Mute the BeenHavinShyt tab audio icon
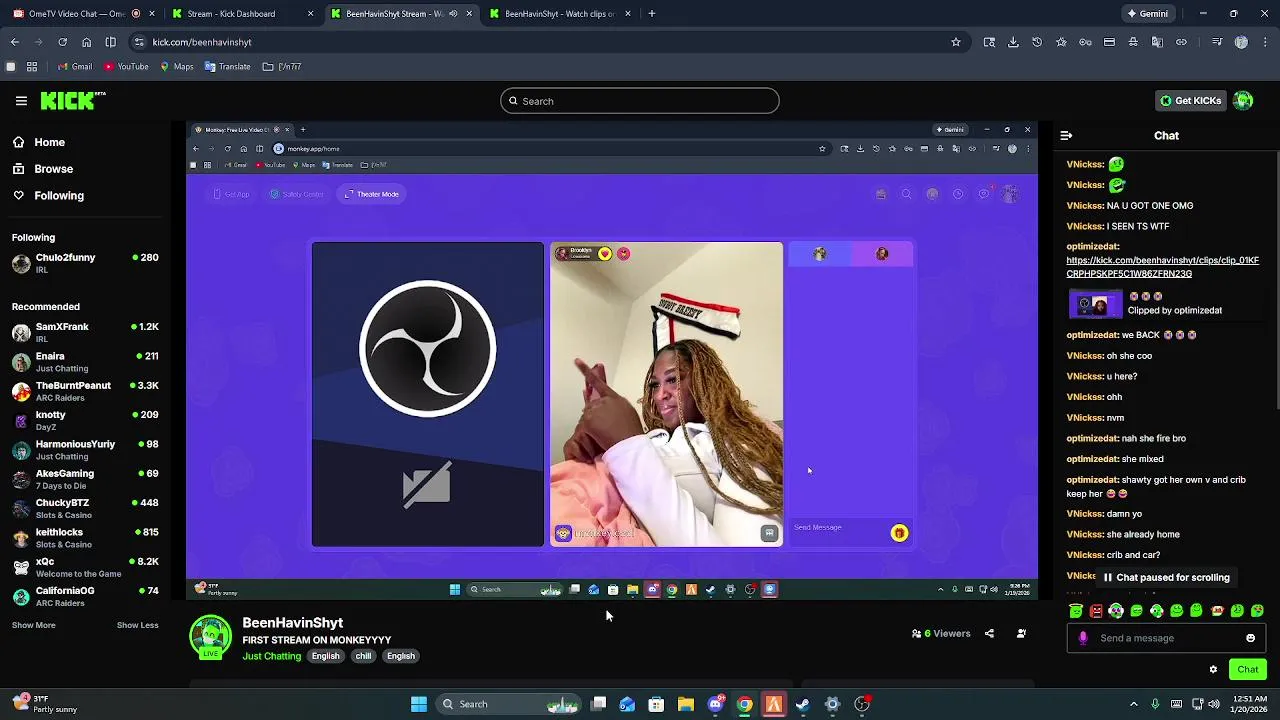This screenshot has height=720, width=1280. coord(453,14)
